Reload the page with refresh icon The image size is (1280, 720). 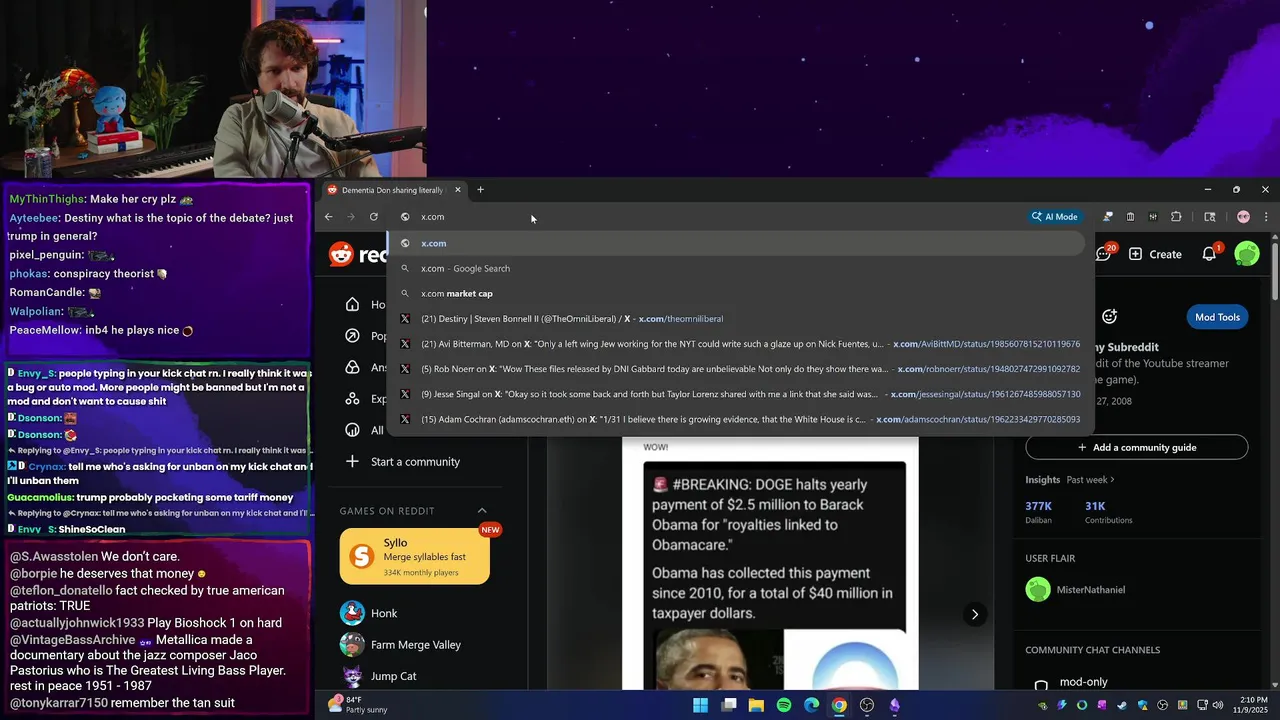pos(374,217)
